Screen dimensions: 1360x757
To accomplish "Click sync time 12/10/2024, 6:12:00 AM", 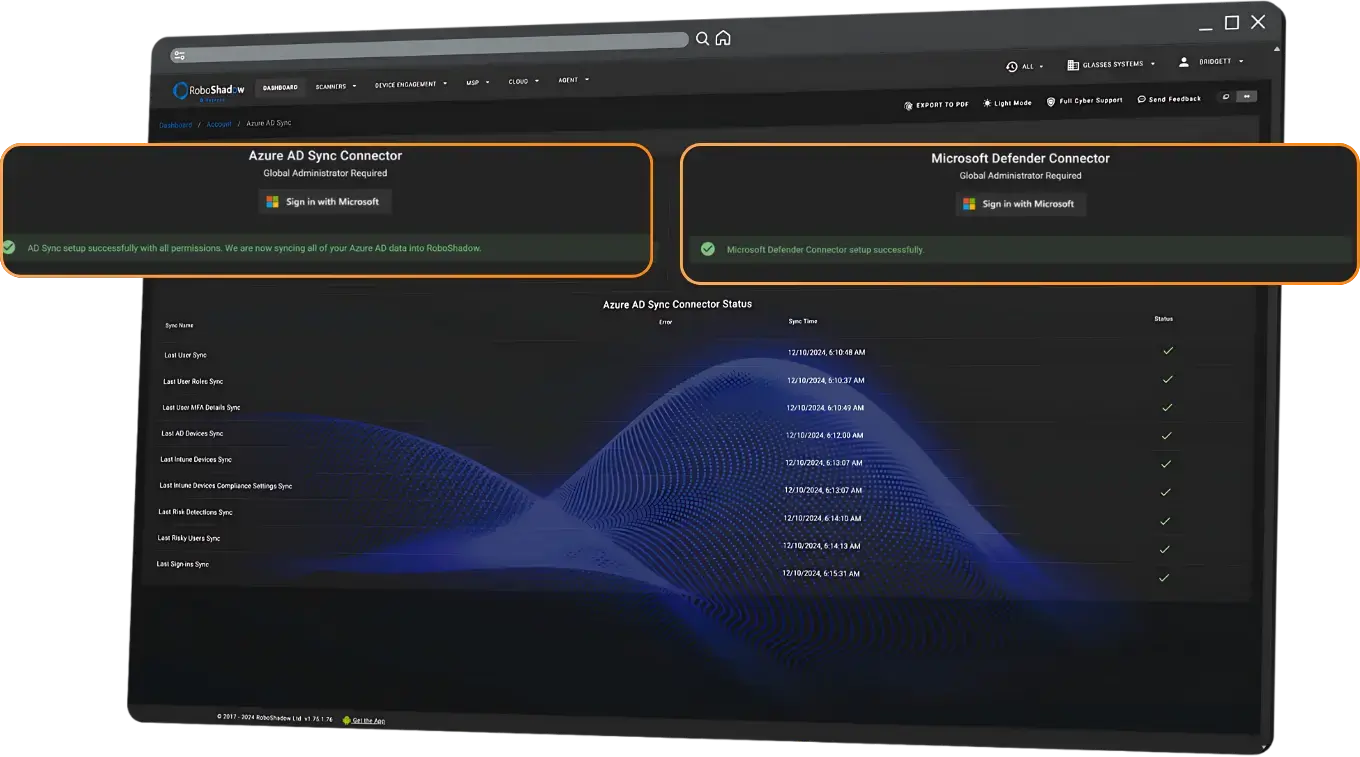I will pos(824,435).
